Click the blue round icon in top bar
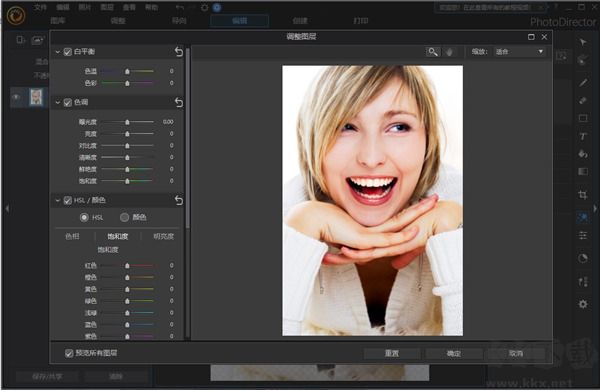600x390 pixels. coord(217,8)
